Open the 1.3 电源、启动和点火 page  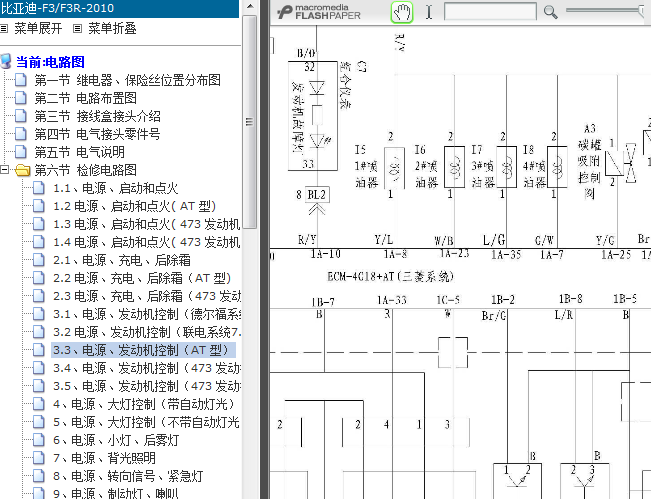click(x=147, y=224)
